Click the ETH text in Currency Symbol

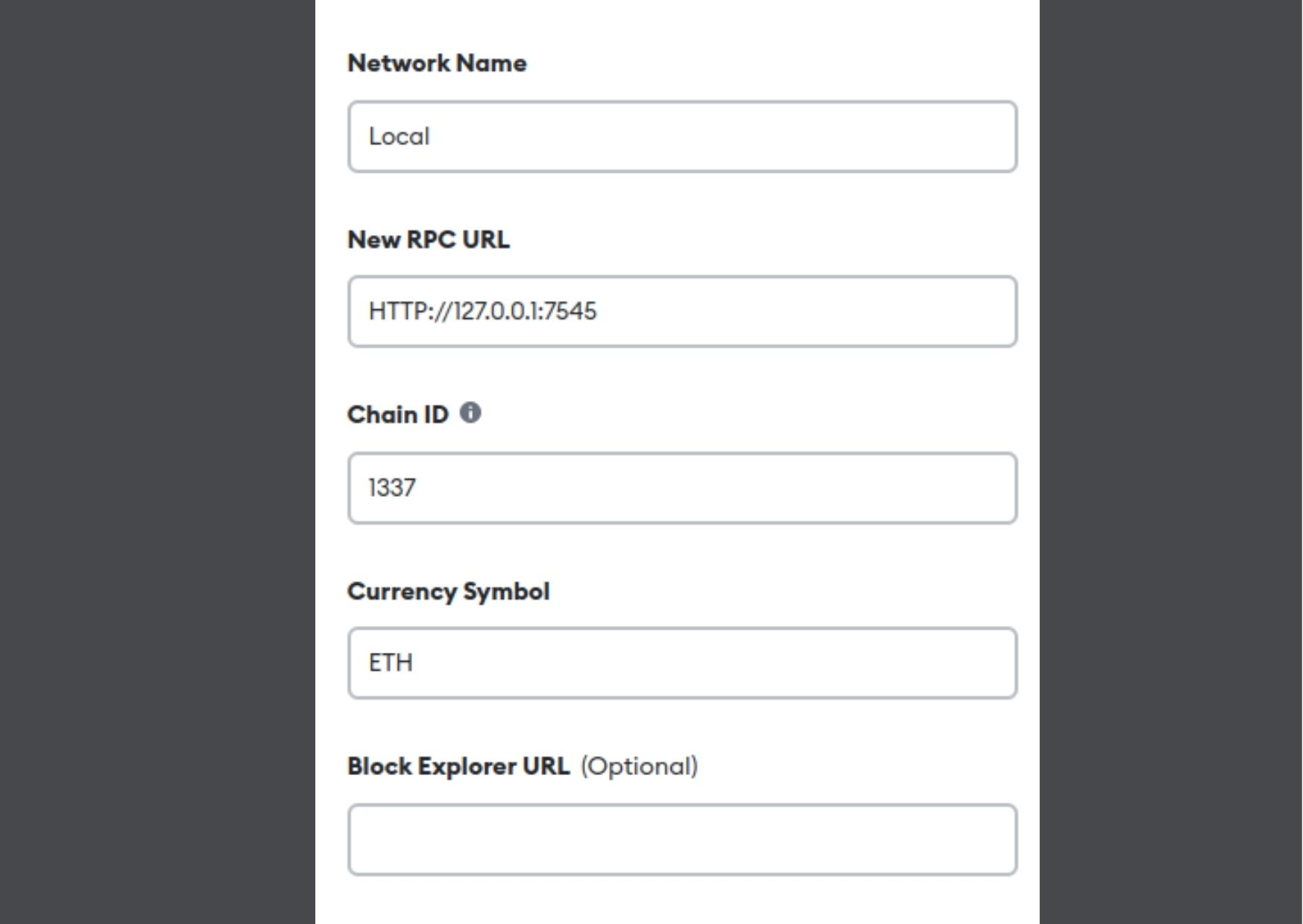[391, 663]
